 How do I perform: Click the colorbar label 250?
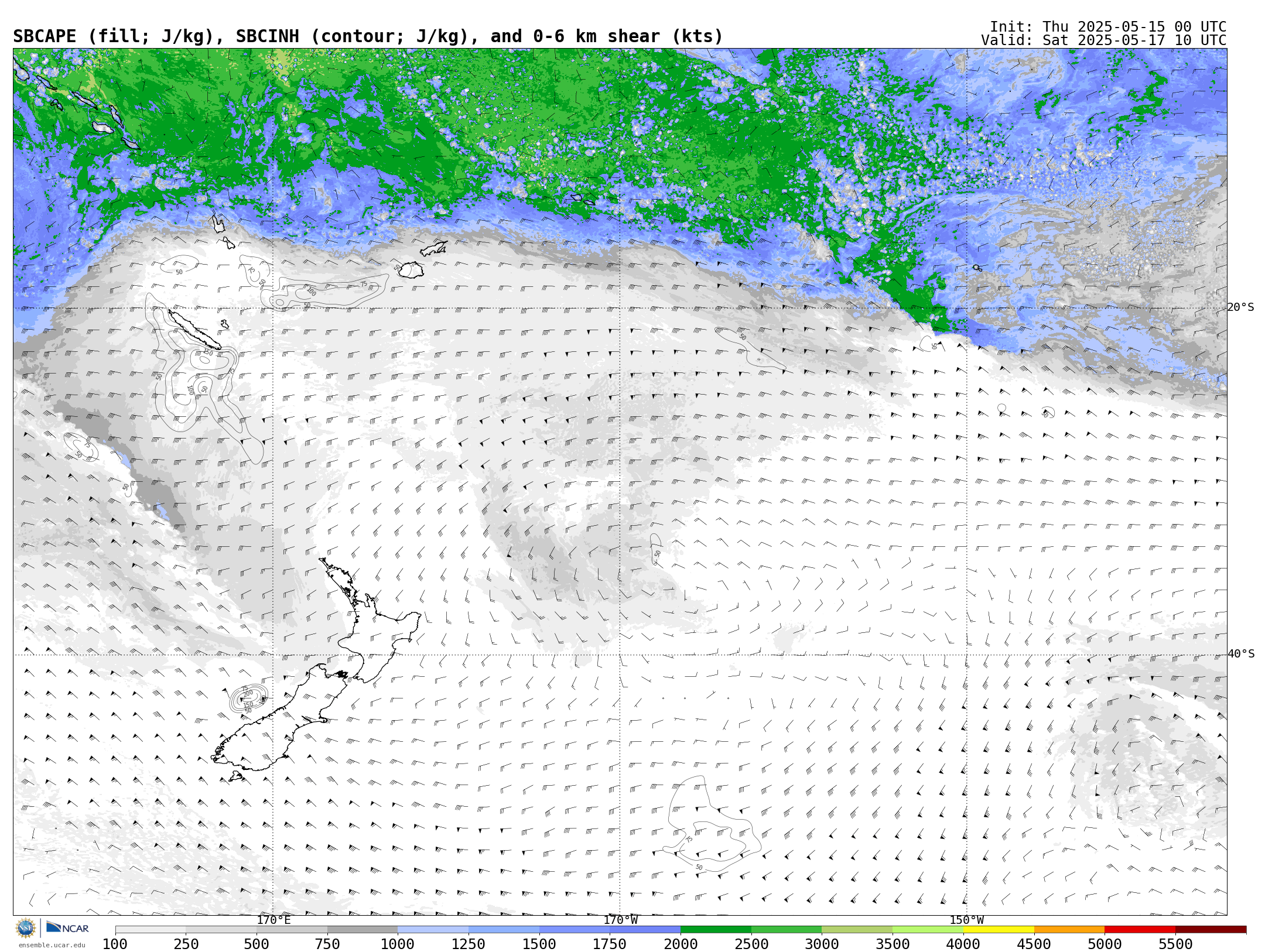point(186,944)
